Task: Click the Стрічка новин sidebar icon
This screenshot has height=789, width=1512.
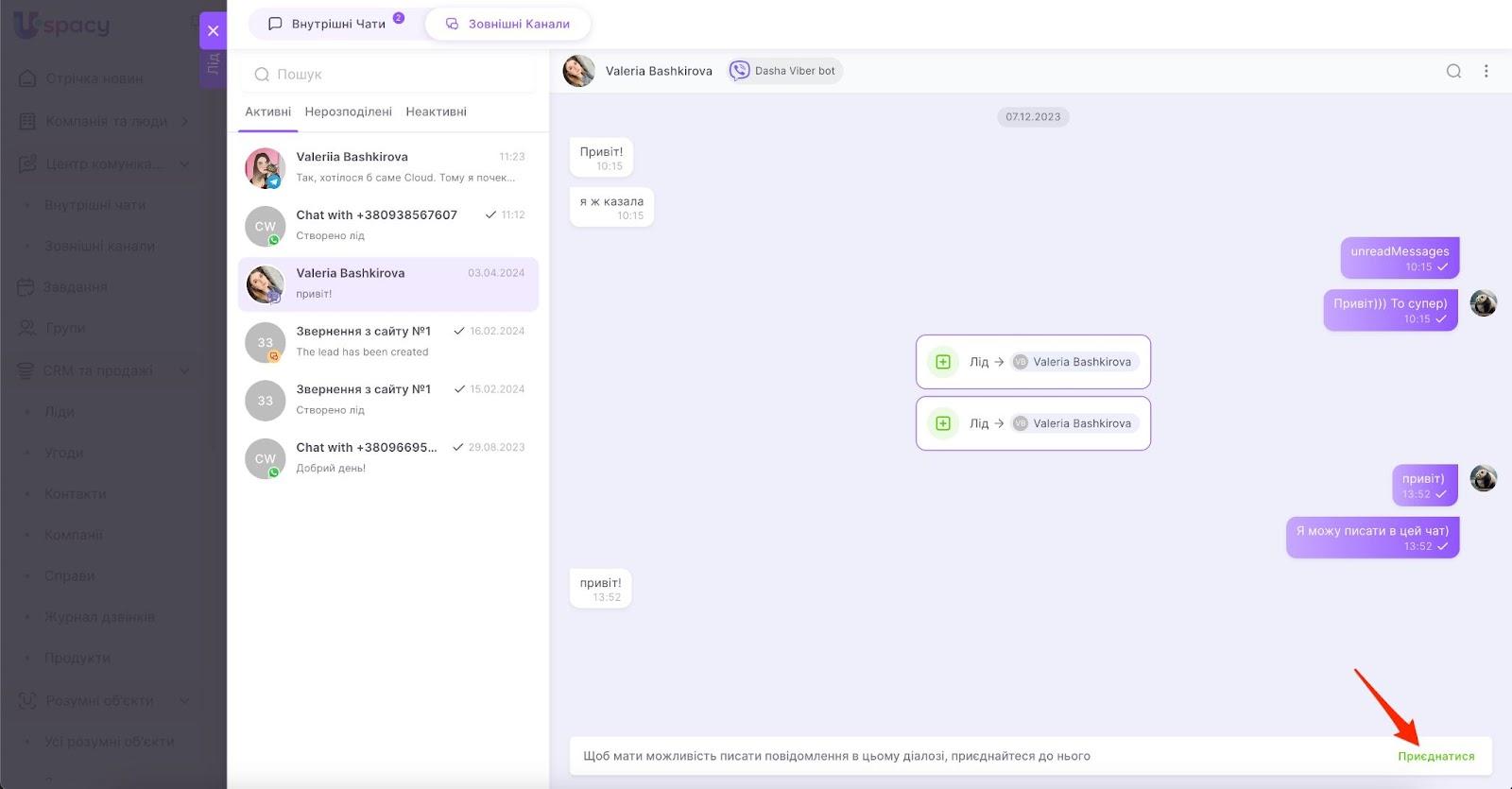Action: pyautogui.click(x=27, y=78)
